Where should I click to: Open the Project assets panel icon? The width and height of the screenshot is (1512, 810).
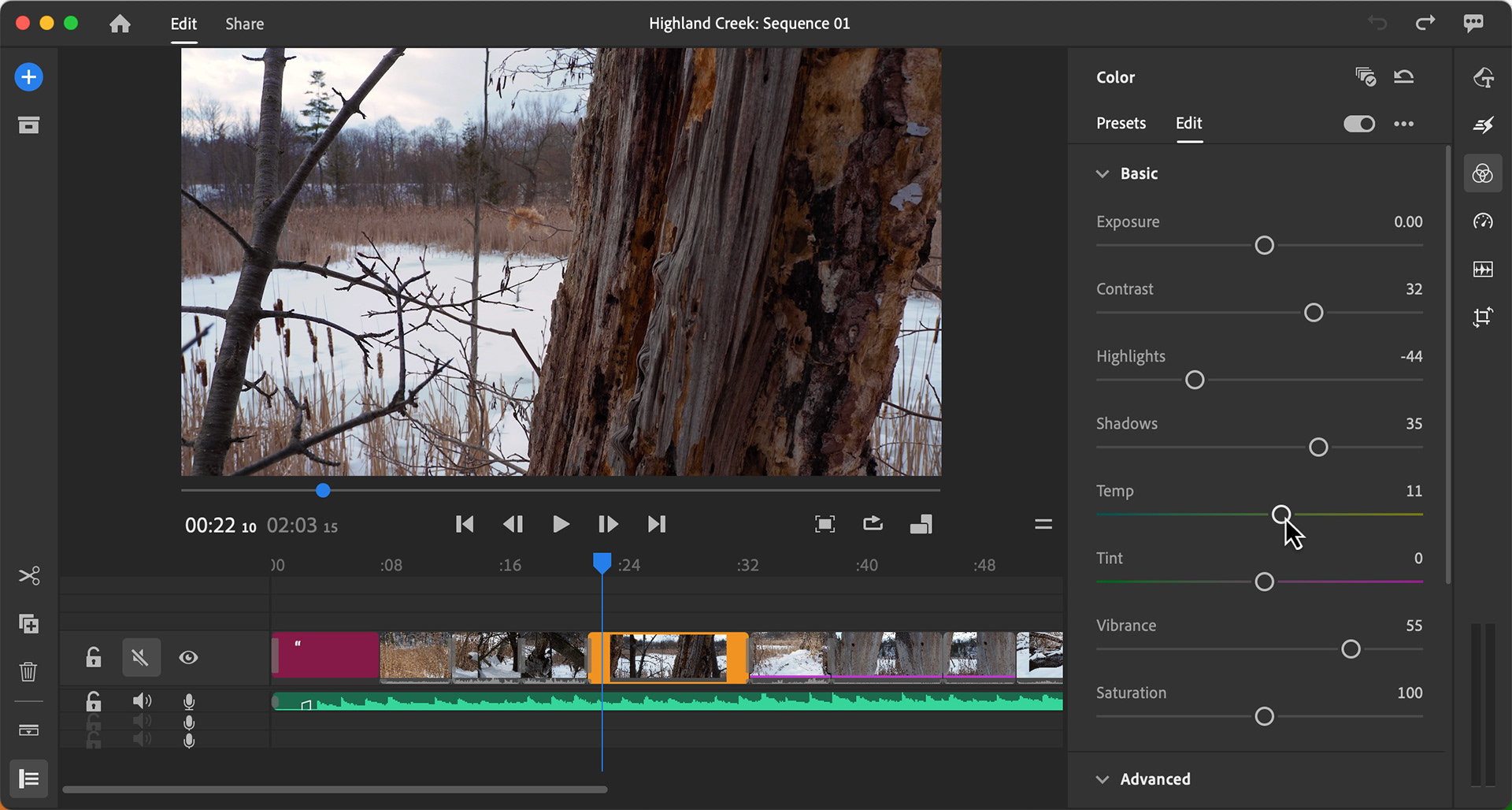[x=28, y=125]
